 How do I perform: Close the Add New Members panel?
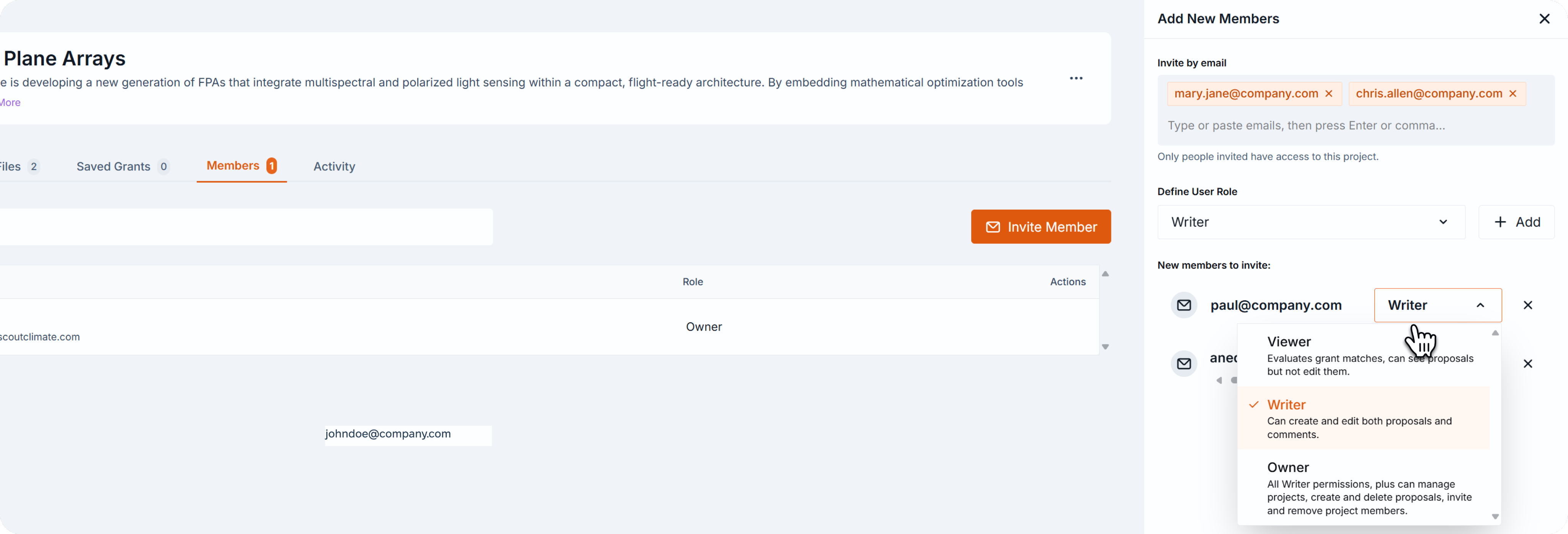tap(1544, 19)
